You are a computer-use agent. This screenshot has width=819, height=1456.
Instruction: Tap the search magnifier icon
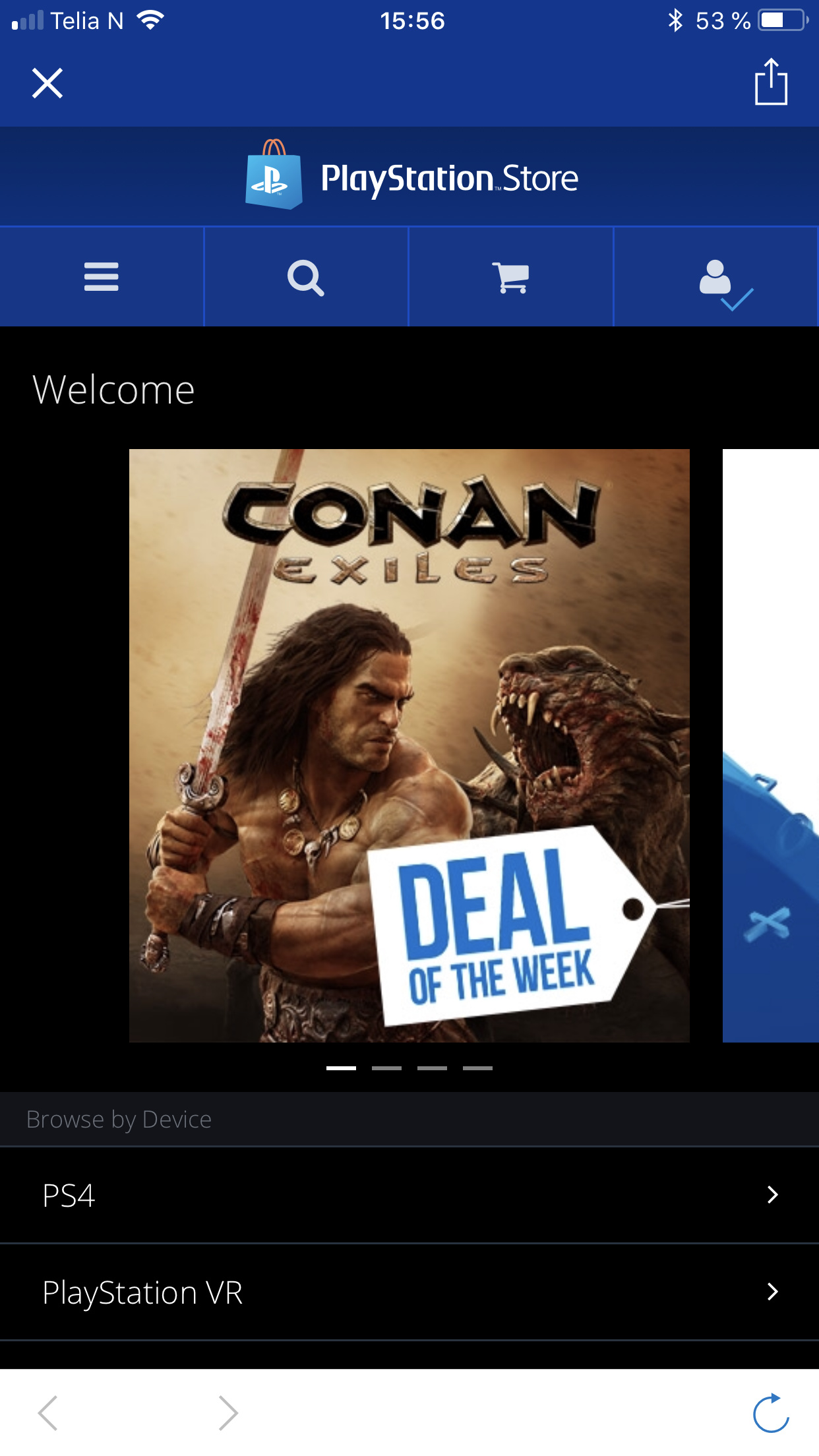pos(306,278)
